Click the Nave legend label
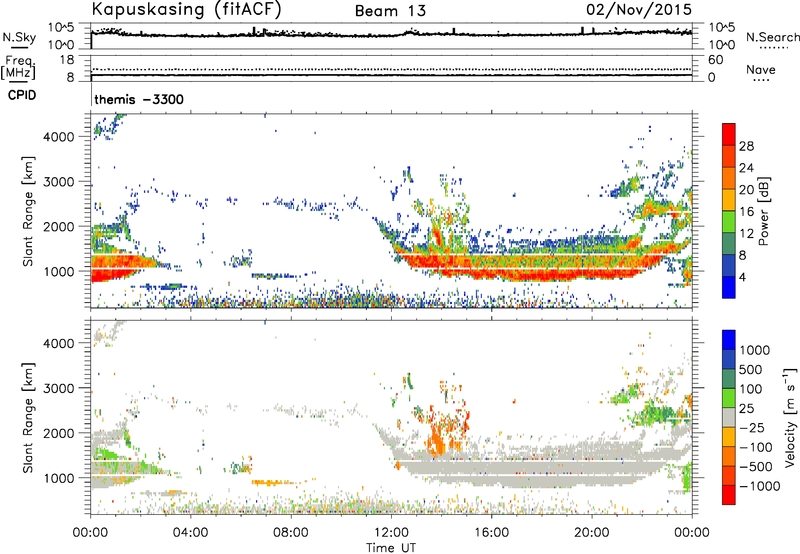 [761, 69]
